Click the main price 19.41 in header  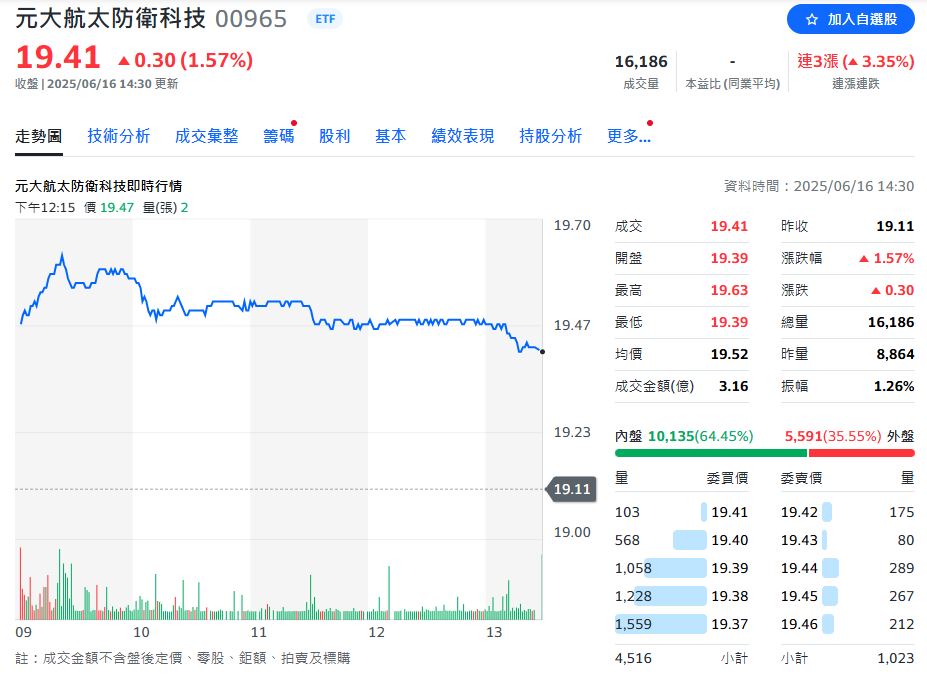coord(58,57)
